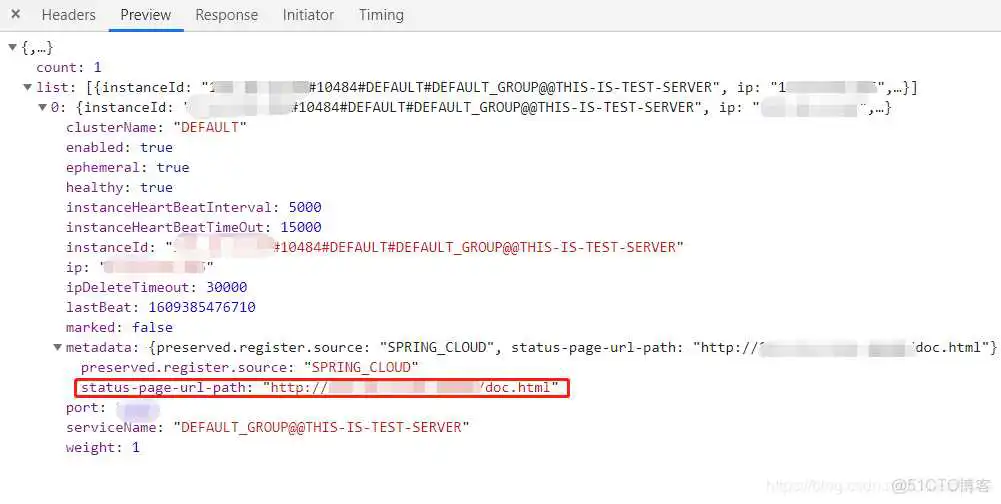
Task: Click the healthy true property row
Action: [119, 187]
